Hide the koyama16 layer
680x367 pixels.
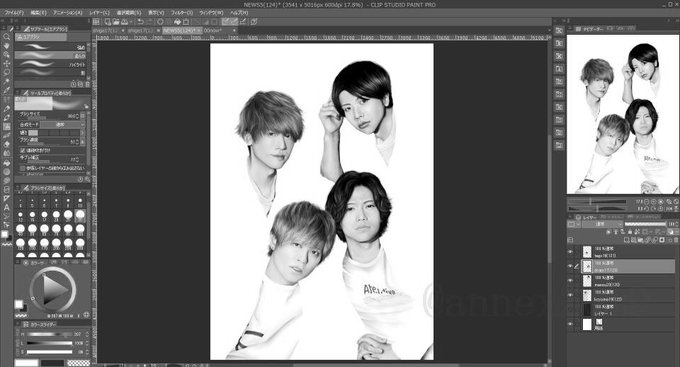570,295
